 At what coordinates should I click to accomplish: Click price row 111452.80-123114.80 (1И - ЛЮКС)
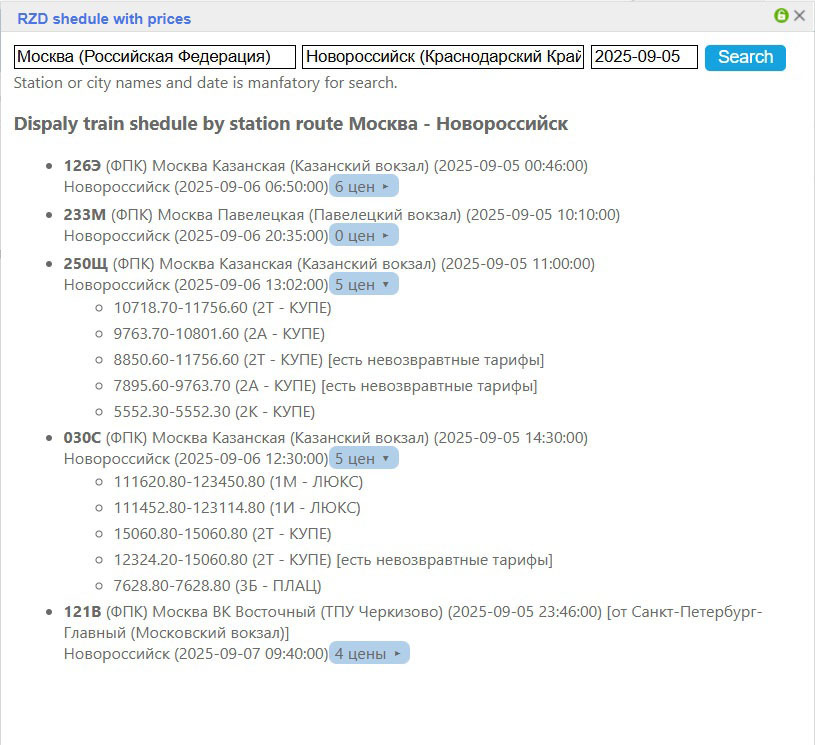click(237, 508)
